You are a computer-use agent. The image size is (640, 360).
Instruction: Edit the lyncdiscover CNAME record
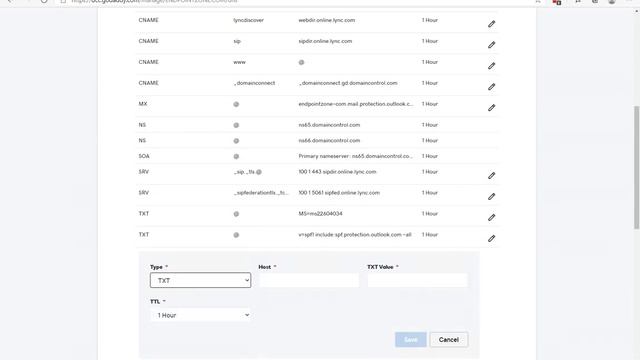click(491, 24)
